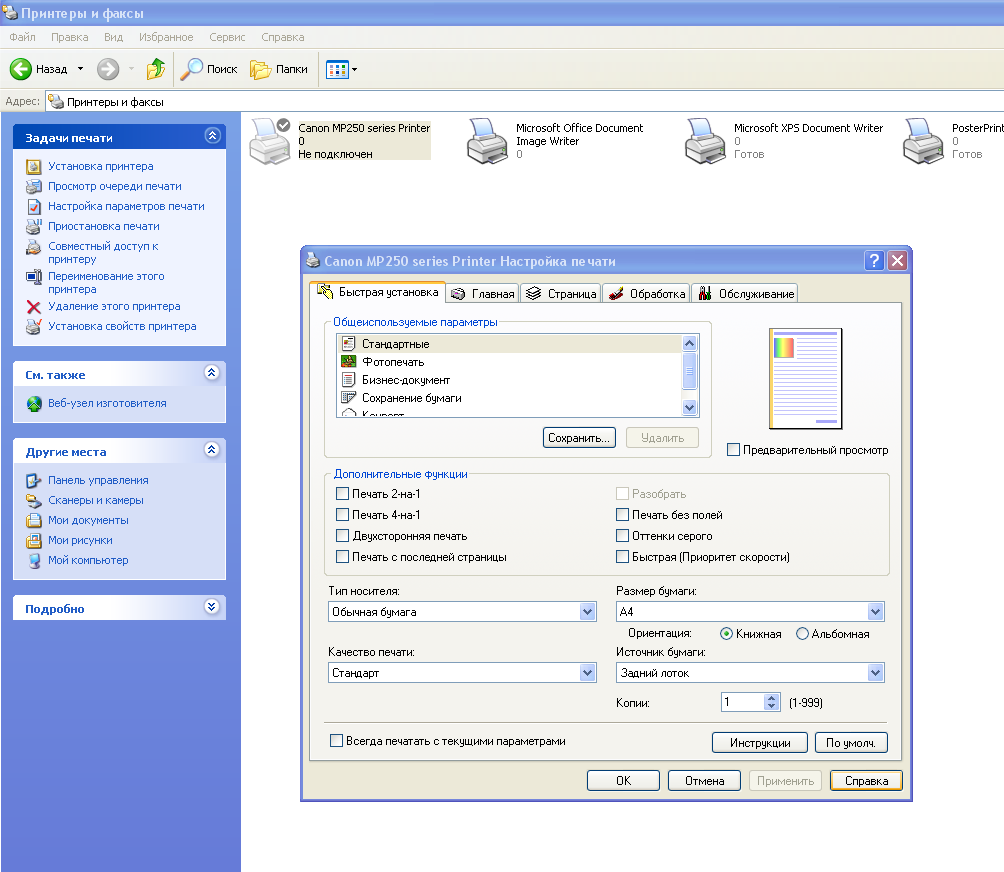Select Фотопечать in the presets list
The width and height of the screenshot is (1004, 872).
tap(510, 362)
